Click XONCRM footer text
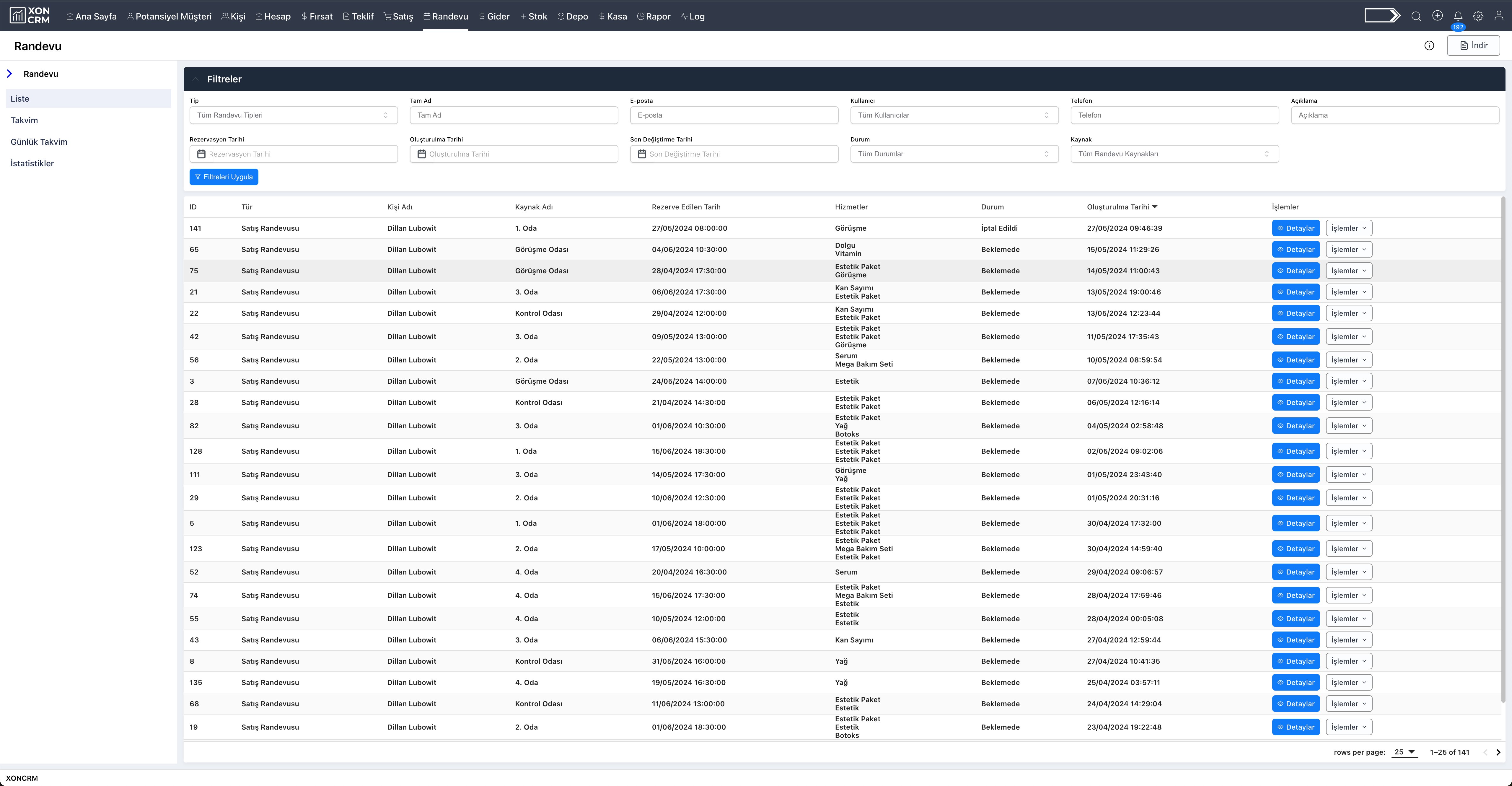 [22, 778]
